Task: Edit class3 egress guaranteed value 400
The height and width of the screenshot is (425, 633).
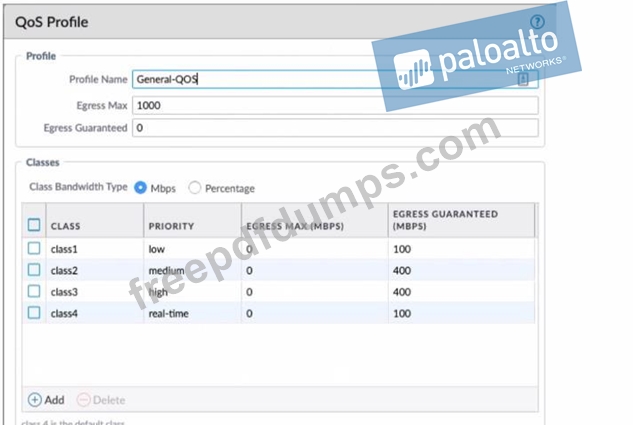Action: point(458,291)
